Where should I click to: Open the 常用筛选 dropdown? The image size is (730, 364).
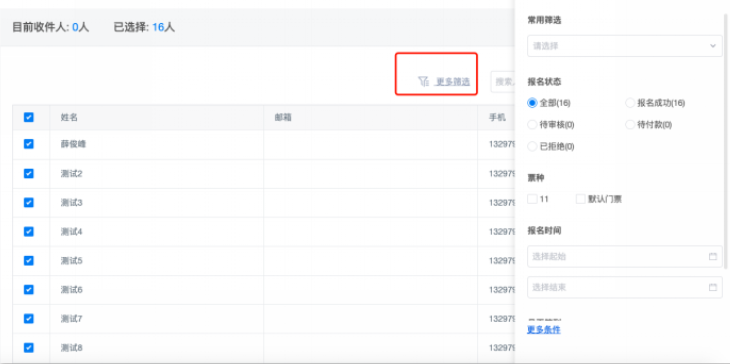click(x=624, y=46)
